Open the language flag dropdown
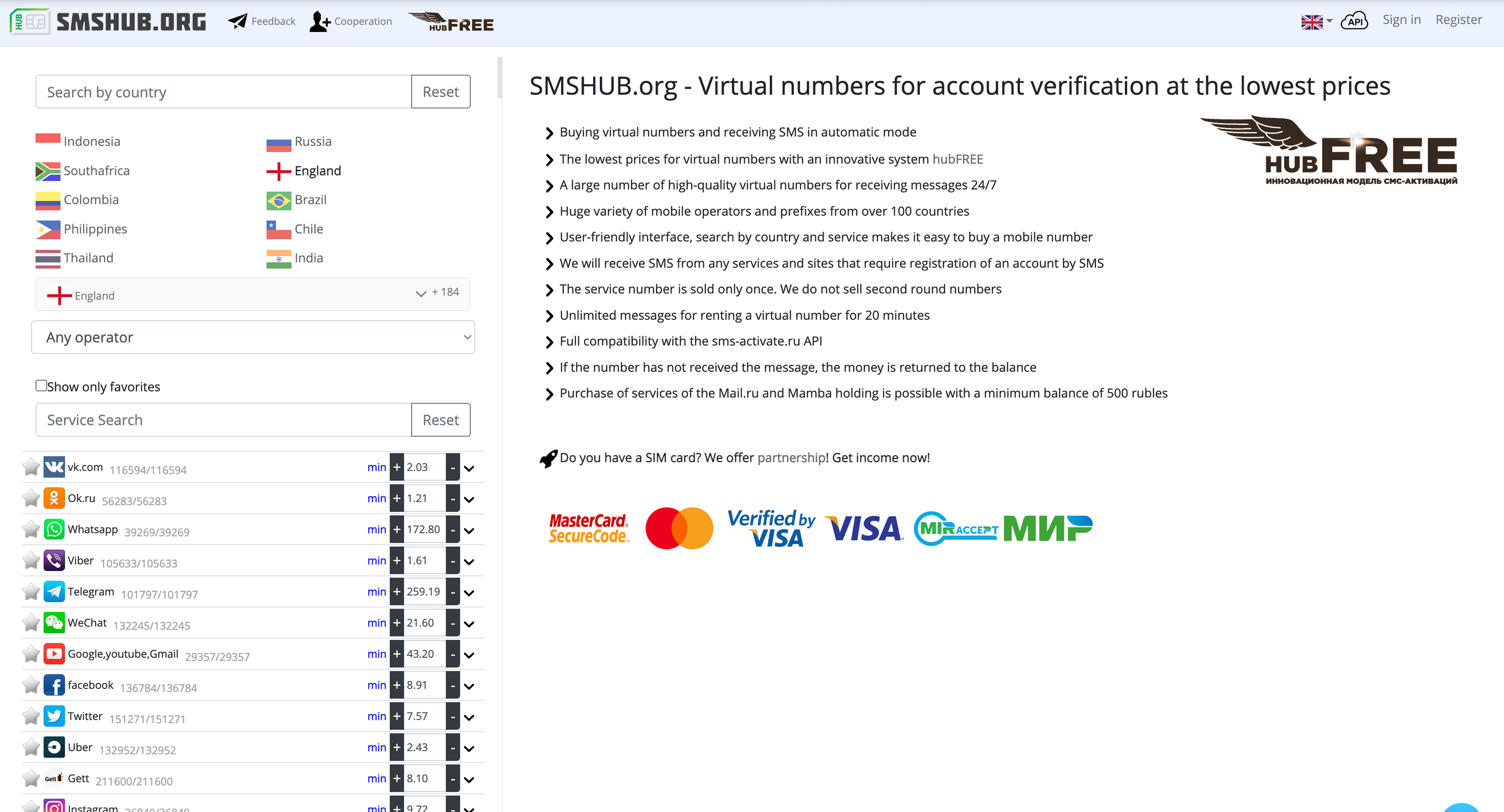Viewport: 1504px width, 812px height. (1317, 22)
